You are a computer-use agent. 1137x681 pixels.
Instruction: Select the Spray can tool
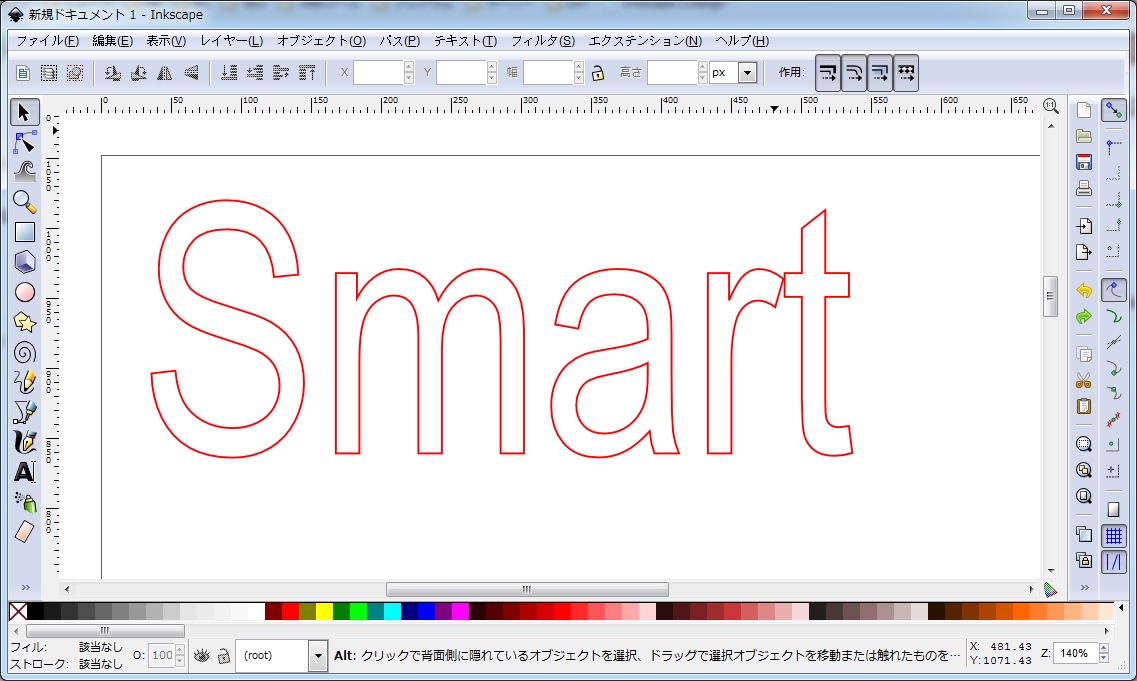pos(24,502)
